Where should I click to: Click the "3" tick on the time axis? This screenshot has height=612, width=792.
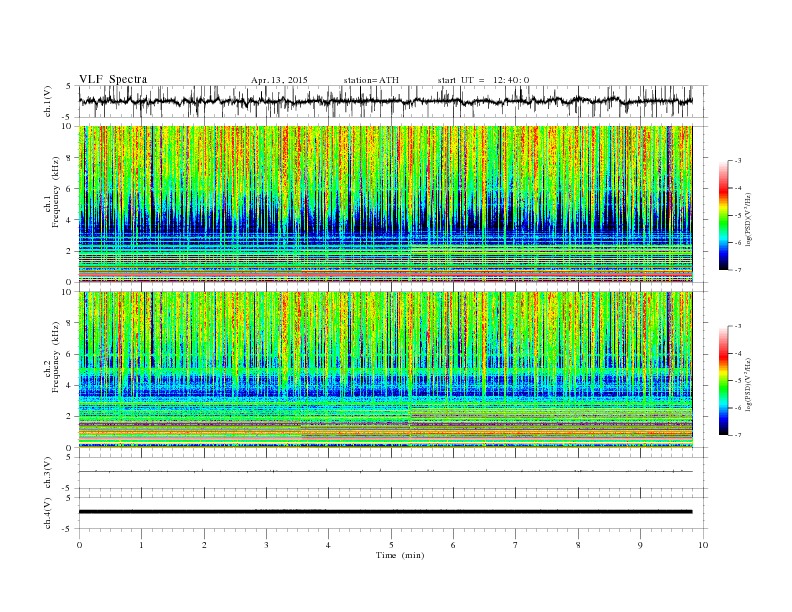pyautogui.click(x=266, y=545)
